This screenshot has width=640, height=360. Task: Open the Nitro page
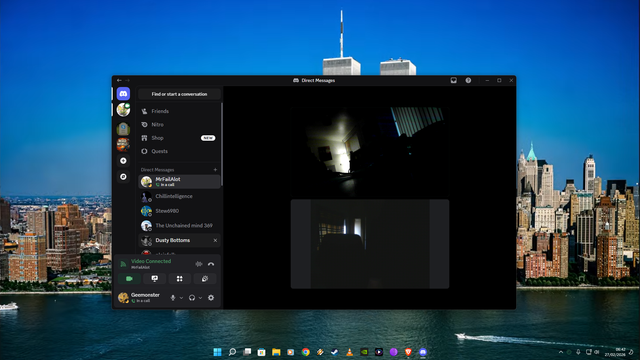(179, 124)
